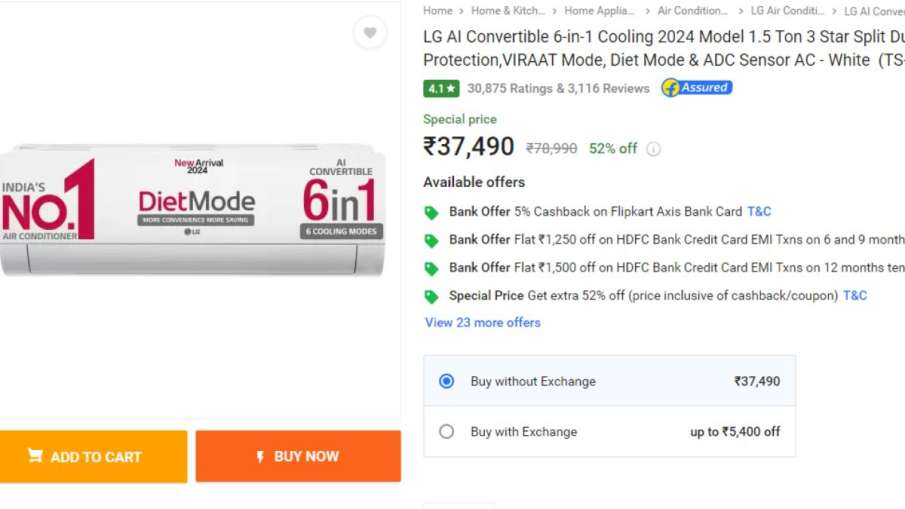
Task: Click the tag icon beside Flat ₹1,250 off offer
Action: (x=431, y=240)
